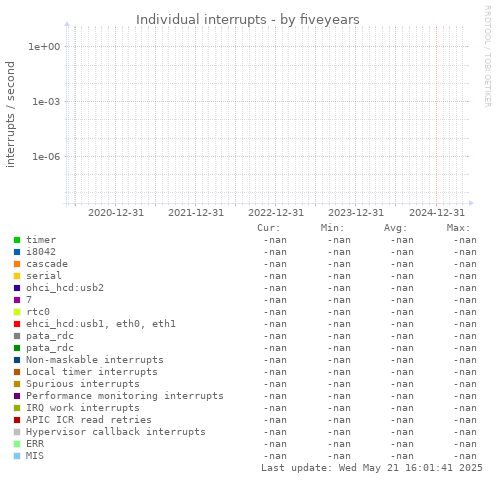Select the light blue MIS swatch
497x480 pixels.
17,456
